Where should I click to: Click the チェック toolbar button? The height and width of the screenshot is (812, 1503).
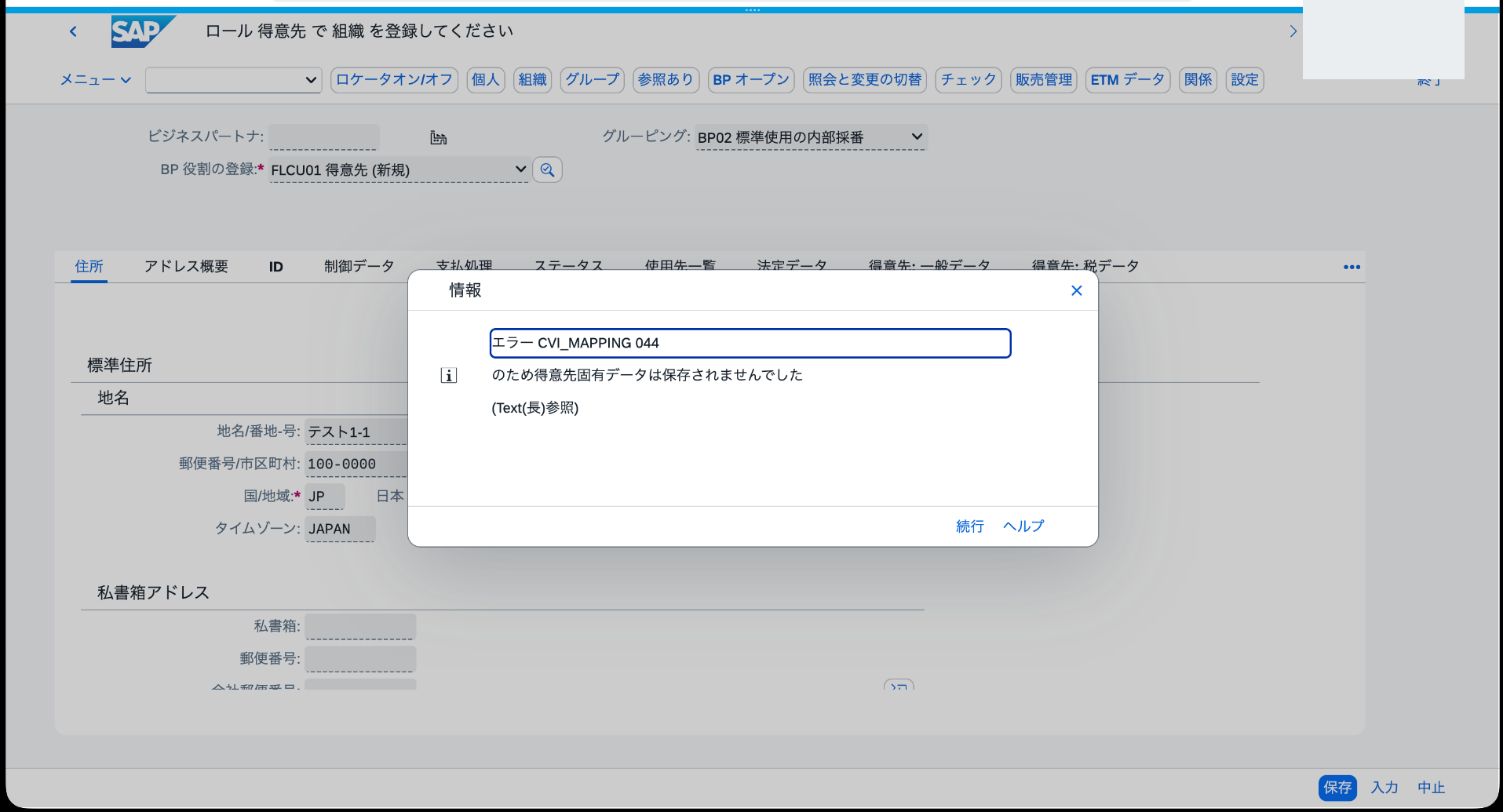pos(969,79)
